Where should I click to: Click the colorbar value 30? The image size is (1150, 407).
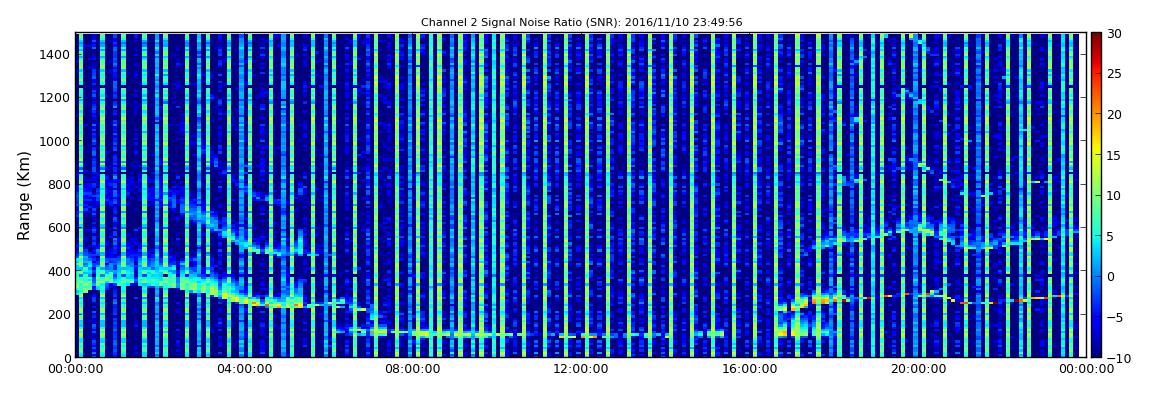(x=1114, y=34)
